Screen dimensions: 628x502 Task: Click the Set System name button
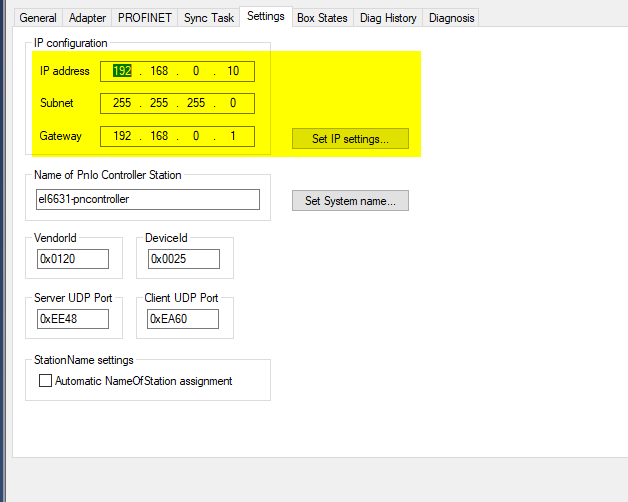point(350,201)
